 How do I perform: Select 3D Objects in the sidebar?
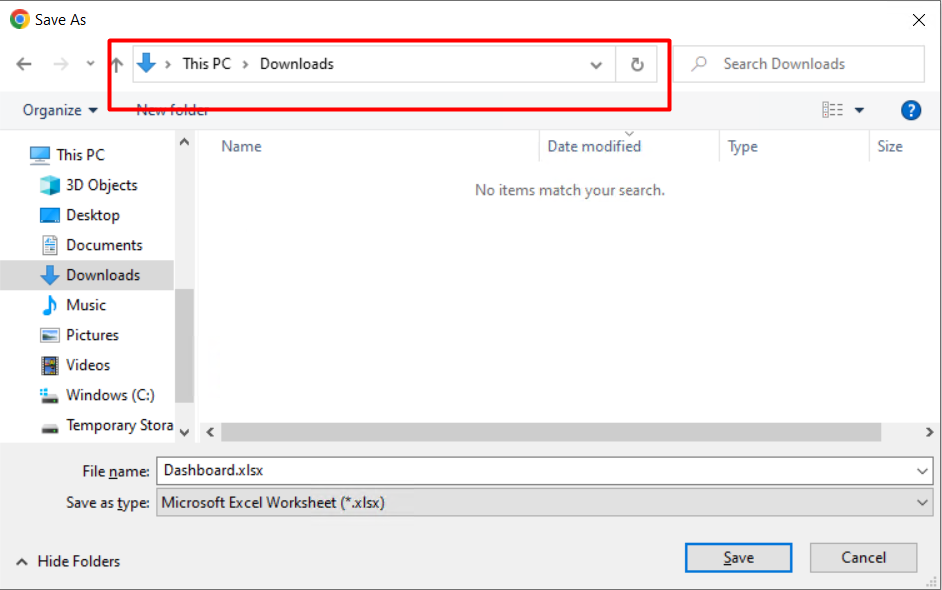coord(101,185)
